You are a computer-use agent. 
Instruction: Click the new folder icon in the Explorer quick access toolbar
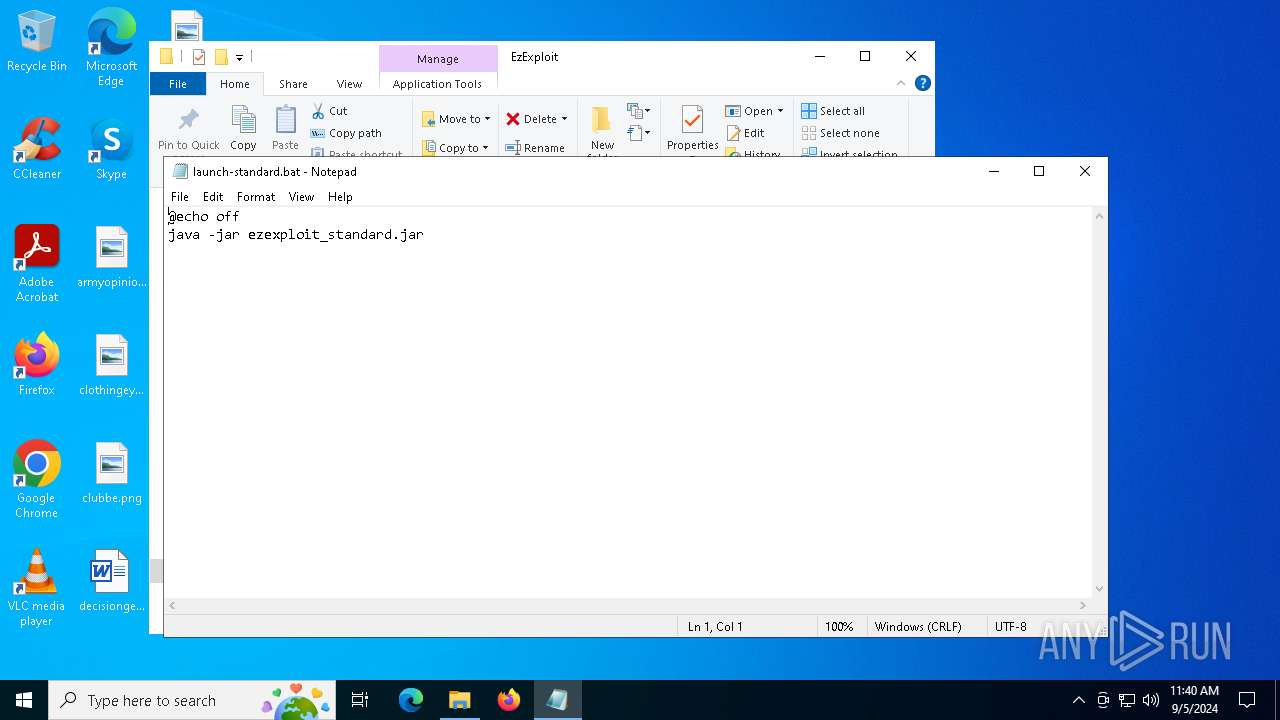[221, 57]
